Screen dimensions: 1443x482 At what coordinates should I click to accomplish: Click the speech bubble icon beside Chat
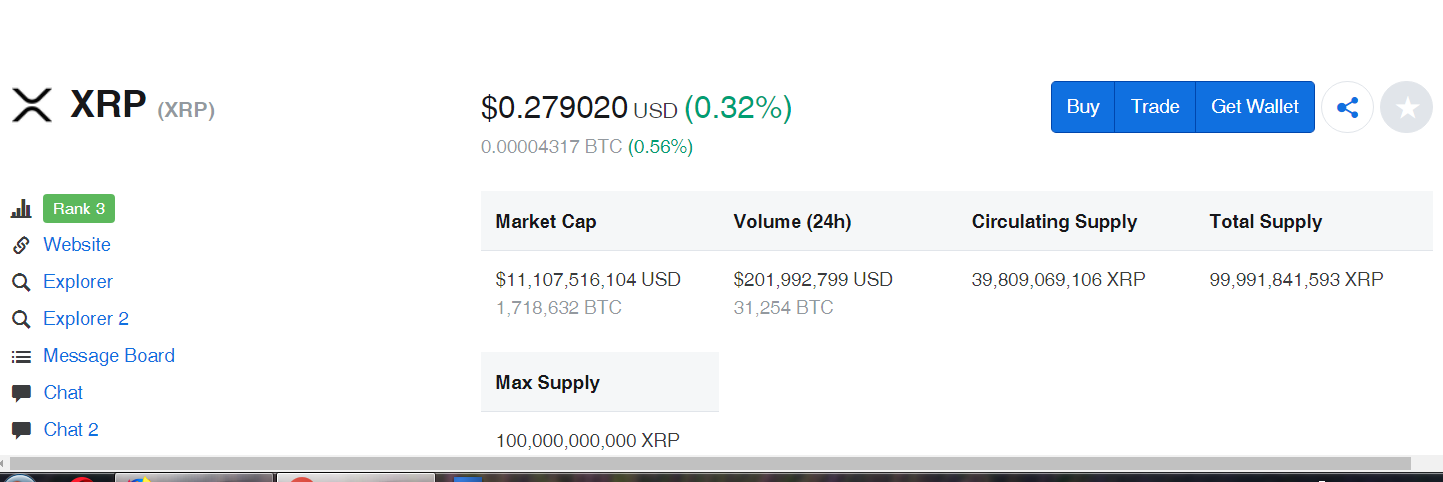pos(21,393)
